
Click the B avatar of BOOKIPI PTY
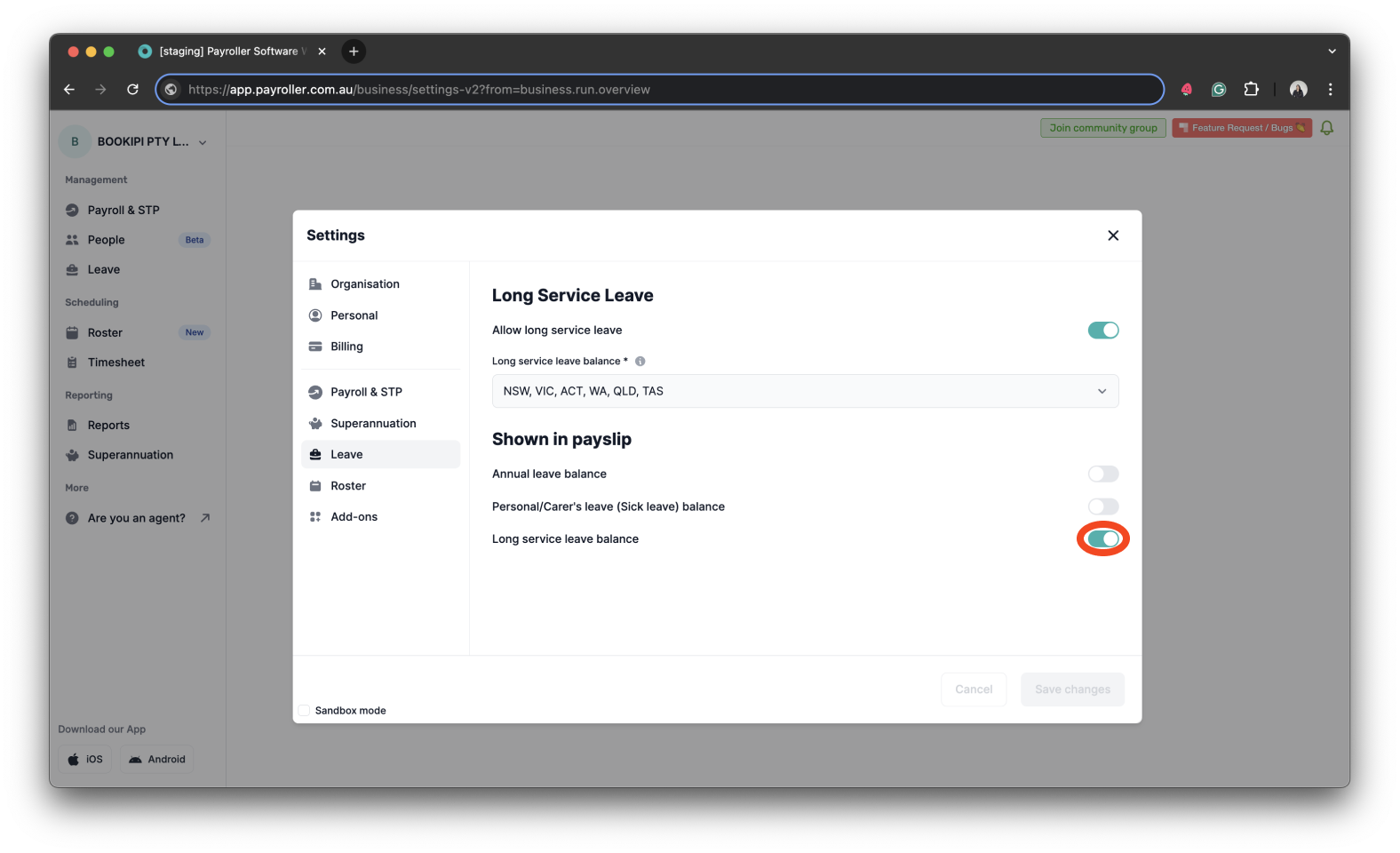75,141
